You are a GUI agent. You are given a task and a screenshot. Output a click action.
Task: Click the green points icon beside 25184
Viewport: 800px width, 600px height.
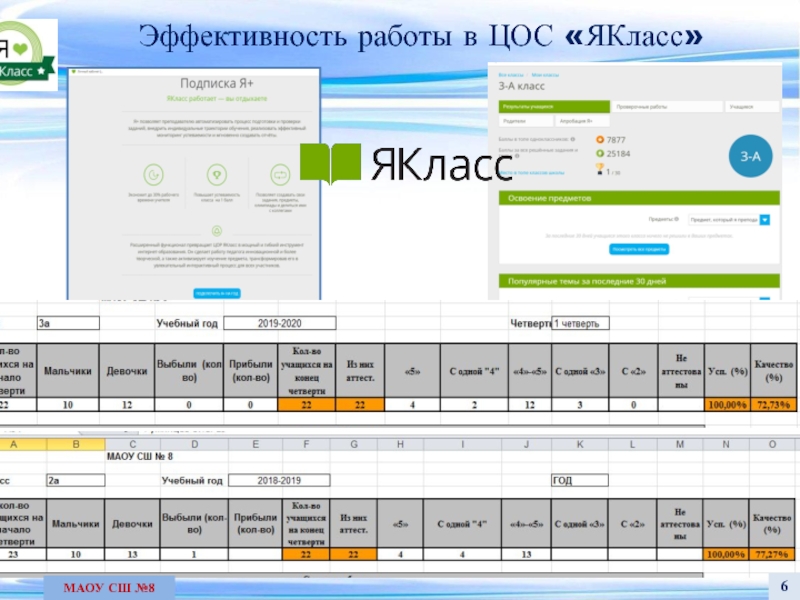coord(599,154)
